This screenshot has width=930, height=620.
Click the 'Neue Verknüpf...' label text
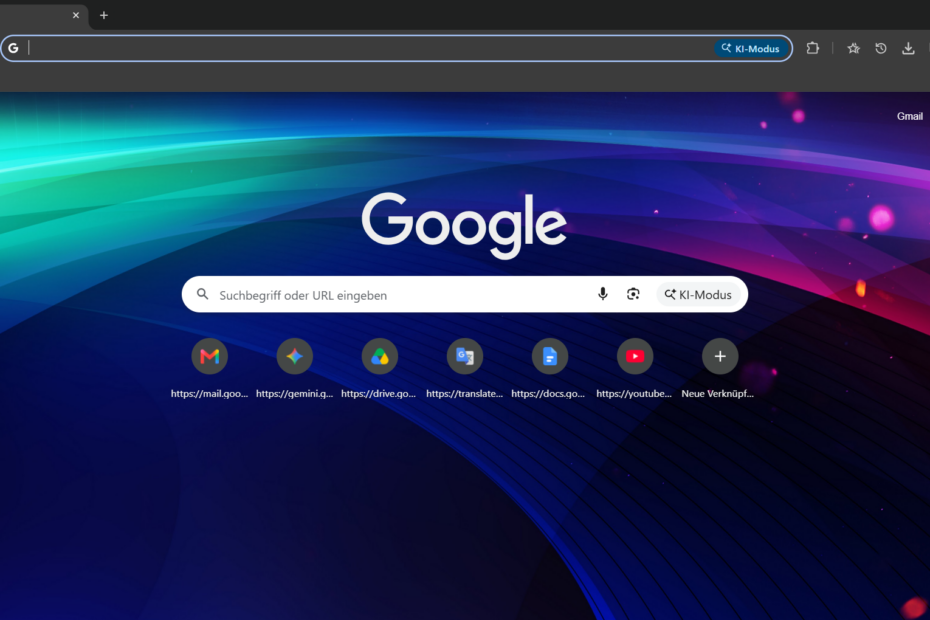718,393
